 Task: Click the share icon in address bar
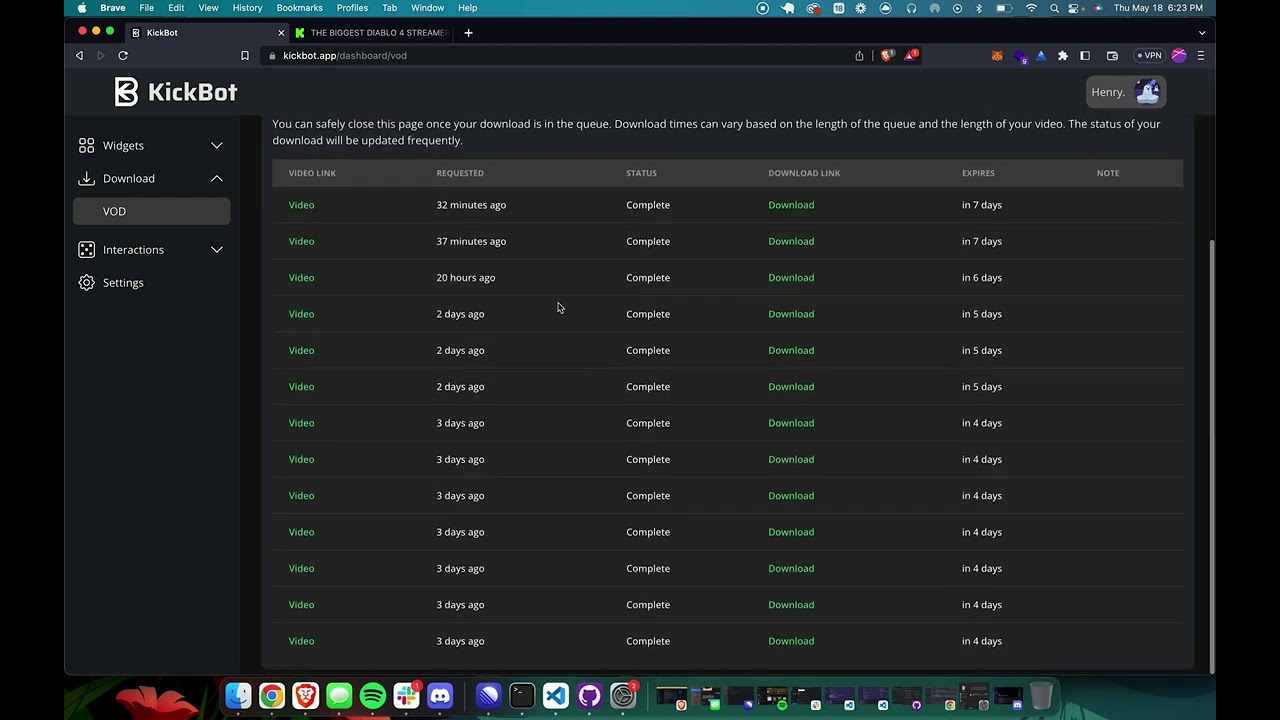[859, 56]
